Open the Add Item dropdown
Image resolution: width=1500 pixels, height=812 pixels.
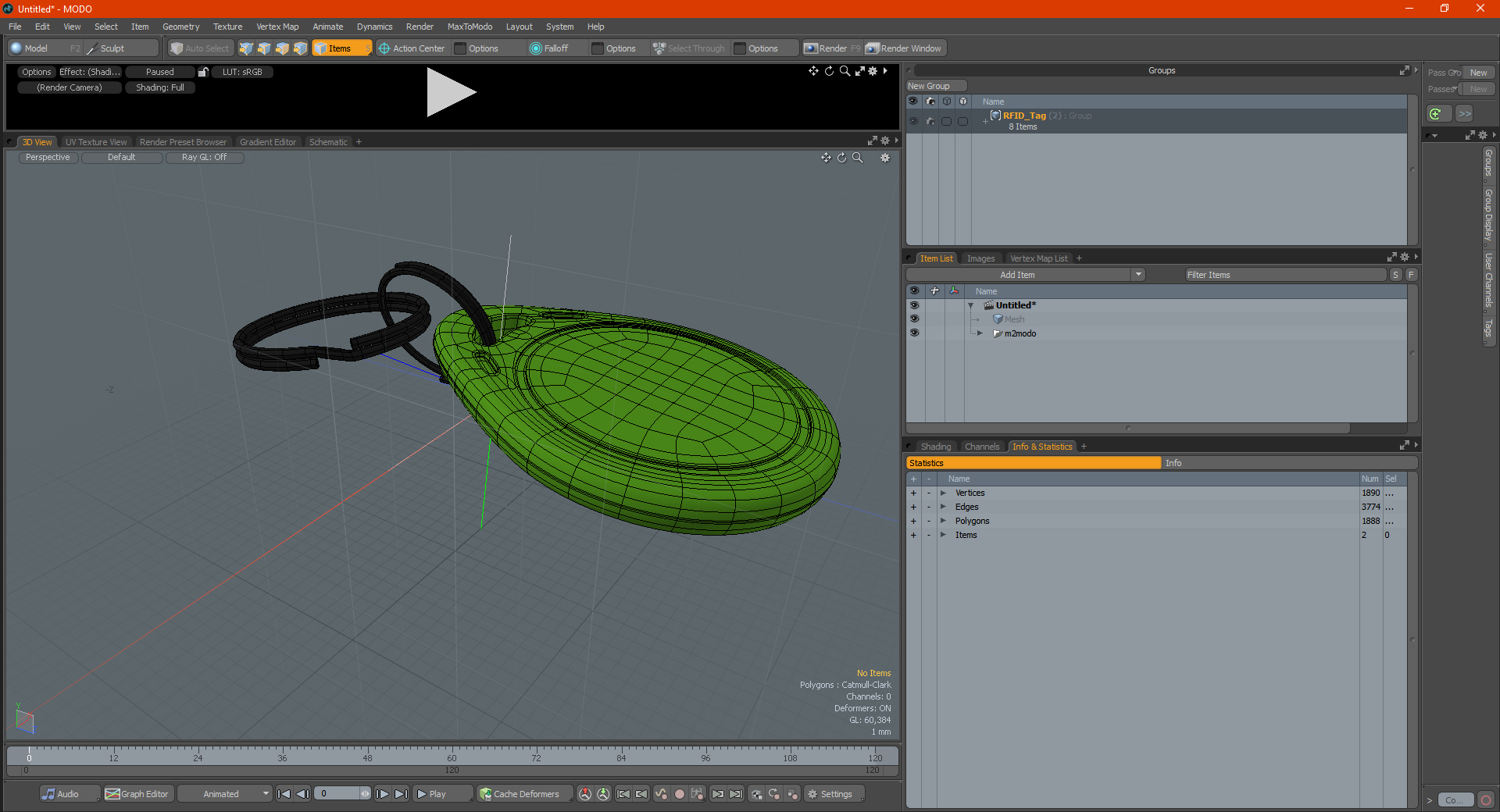point(1025,275)
